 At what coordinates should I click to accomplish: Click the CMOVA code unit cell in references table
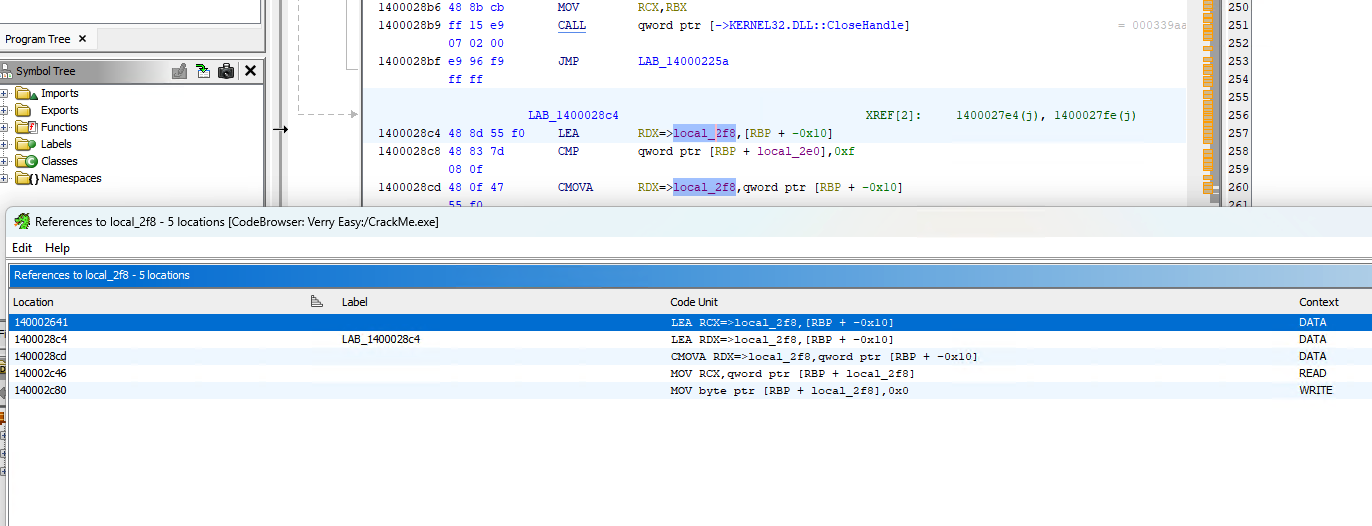(824, 356)
